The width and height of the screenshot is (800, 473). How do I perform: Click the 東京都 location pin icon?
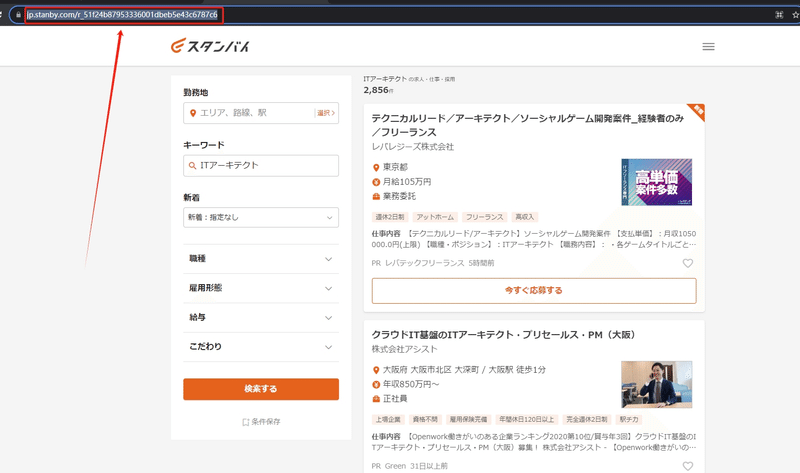point(376,167)
